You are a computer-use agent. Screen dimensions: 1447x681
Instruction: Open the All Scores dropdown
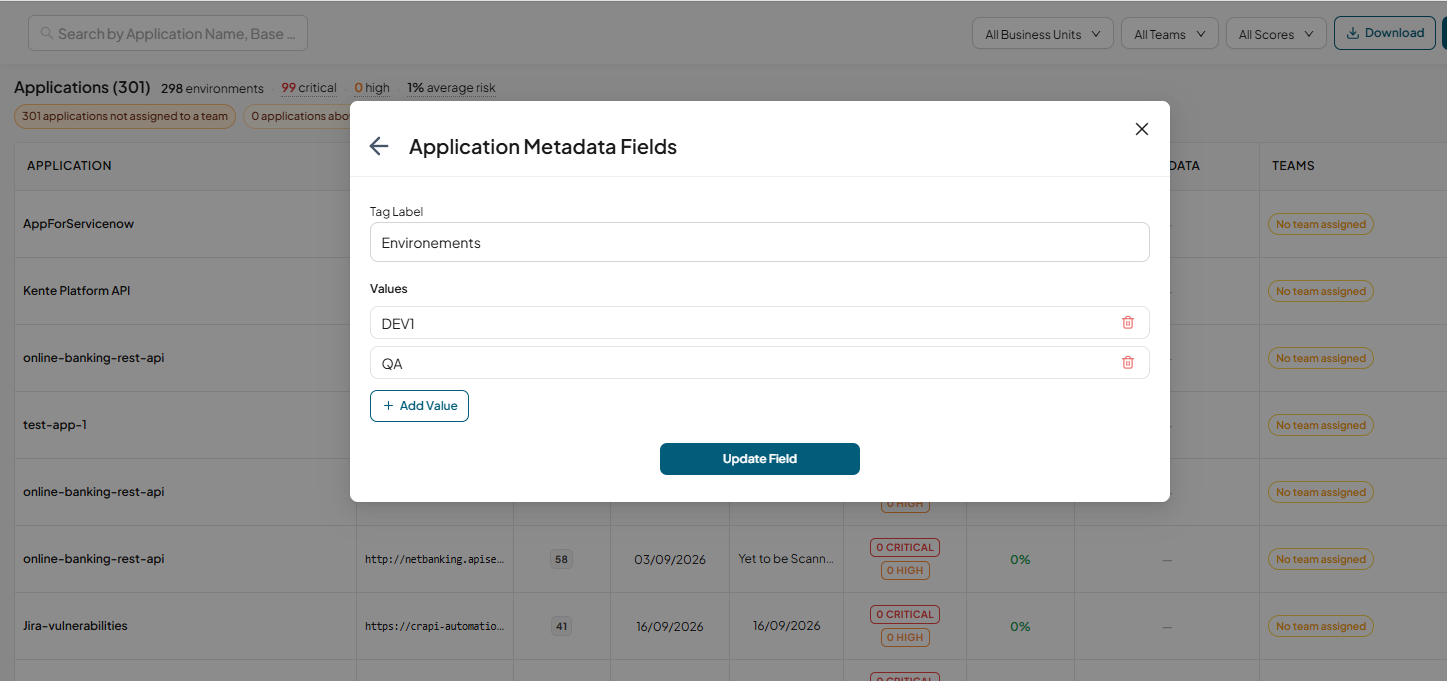click(1276, 34)
